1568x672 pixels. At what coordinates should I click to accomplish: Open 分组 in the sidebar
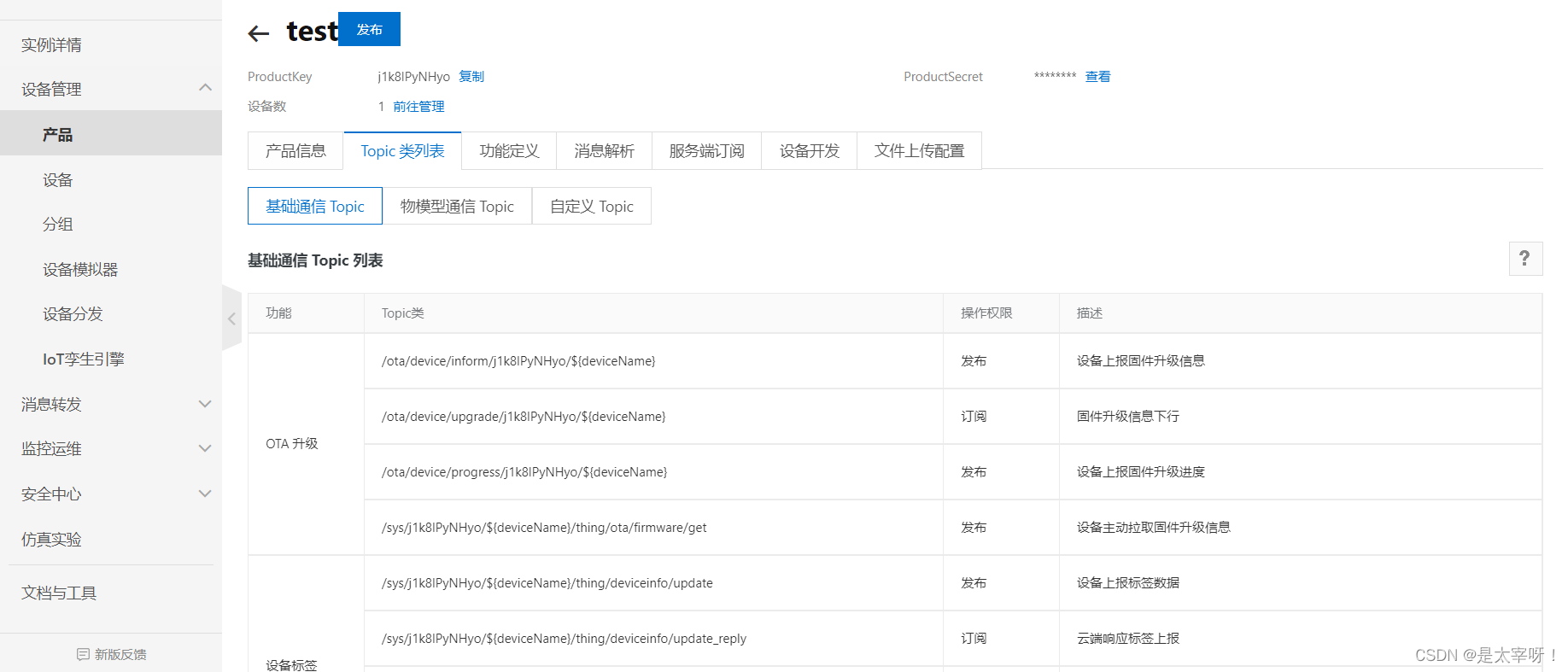pyautogui.click(x=58, y=224)
